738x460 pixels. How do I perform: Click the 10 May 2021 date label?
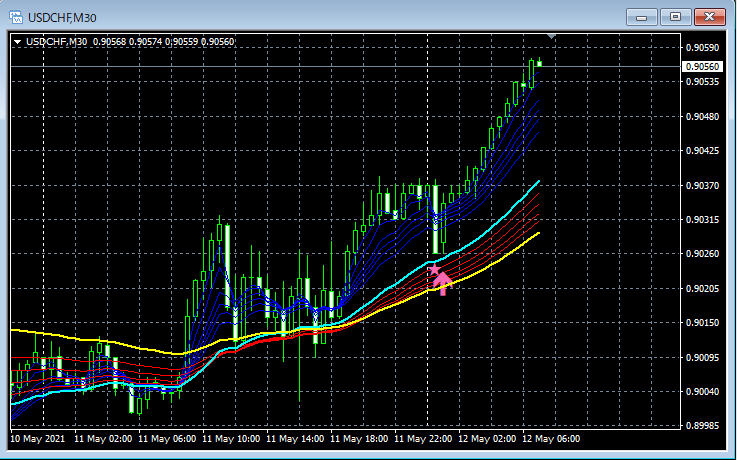click(38, 439)
